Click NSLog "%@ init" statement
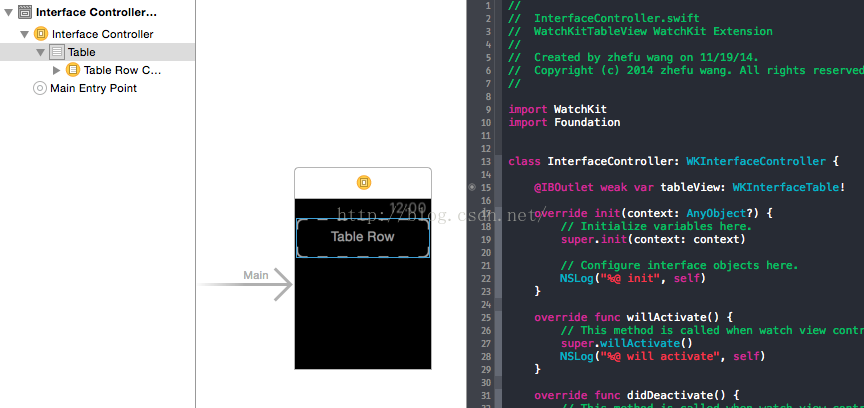The width and height of the screenshot is (864, 408). coord(633,278)
